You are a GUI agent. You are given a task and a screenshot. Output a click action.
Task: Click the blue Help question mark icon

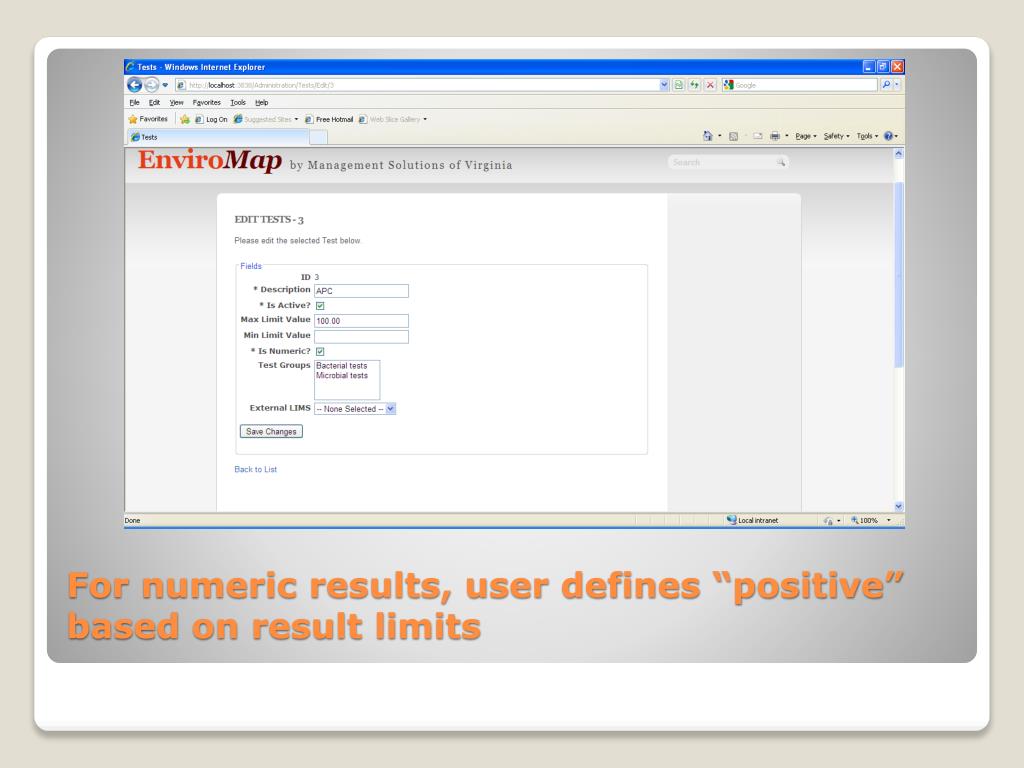[888, 136]
